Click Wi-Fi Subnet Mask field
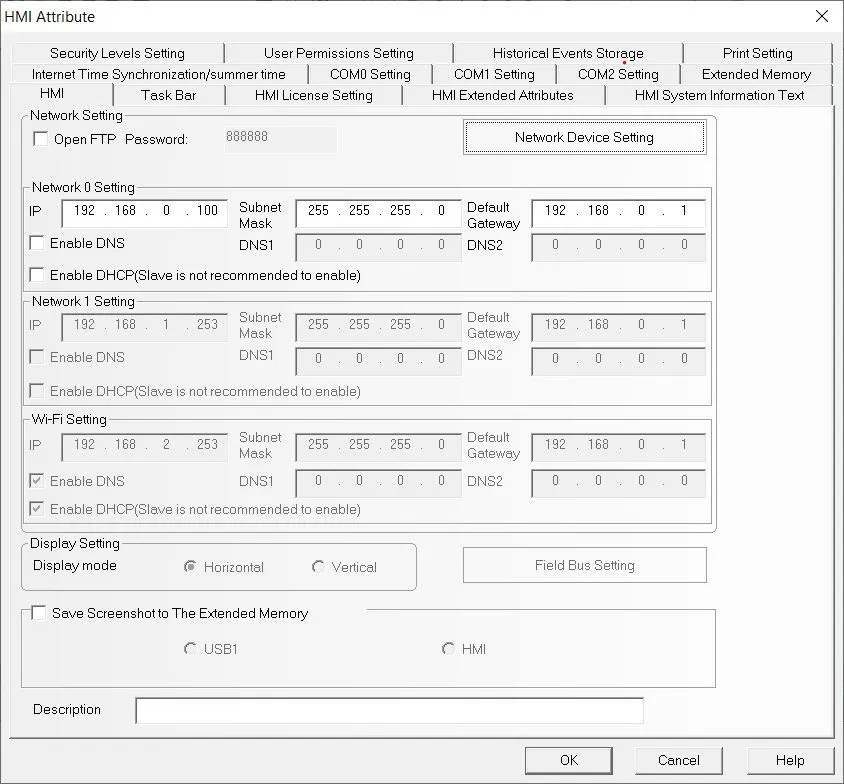The width and height of the screenshot is (844, 784). click(x=378, y=447)
